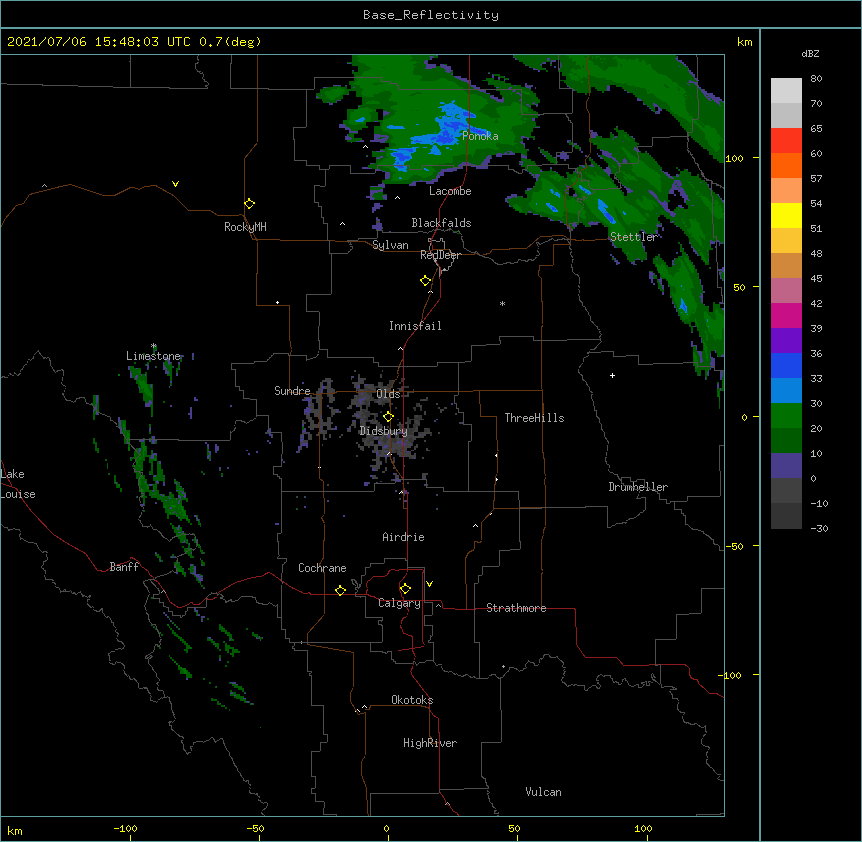Click the yellow diamond marker above RockyMH
The height and width of the screenshot is (842, 862).
pos(250,204)
